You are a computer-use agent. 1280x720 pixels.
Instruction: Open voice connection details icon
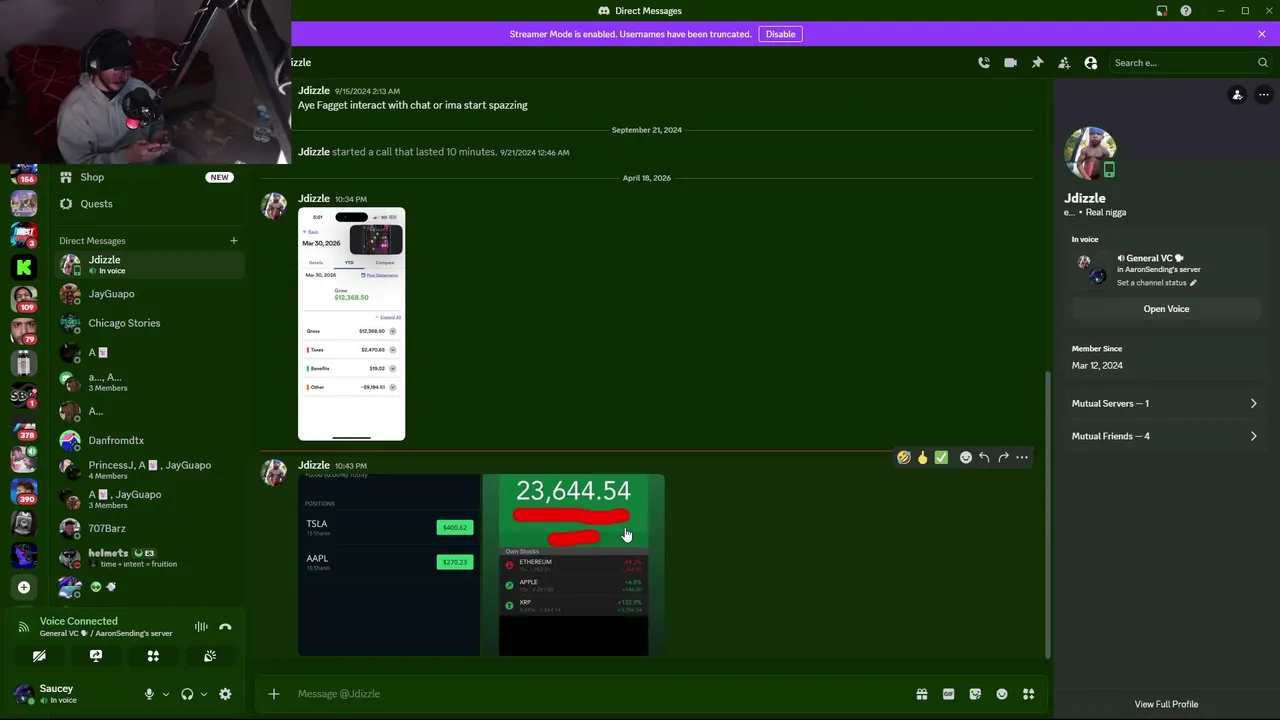click(24, 627)
